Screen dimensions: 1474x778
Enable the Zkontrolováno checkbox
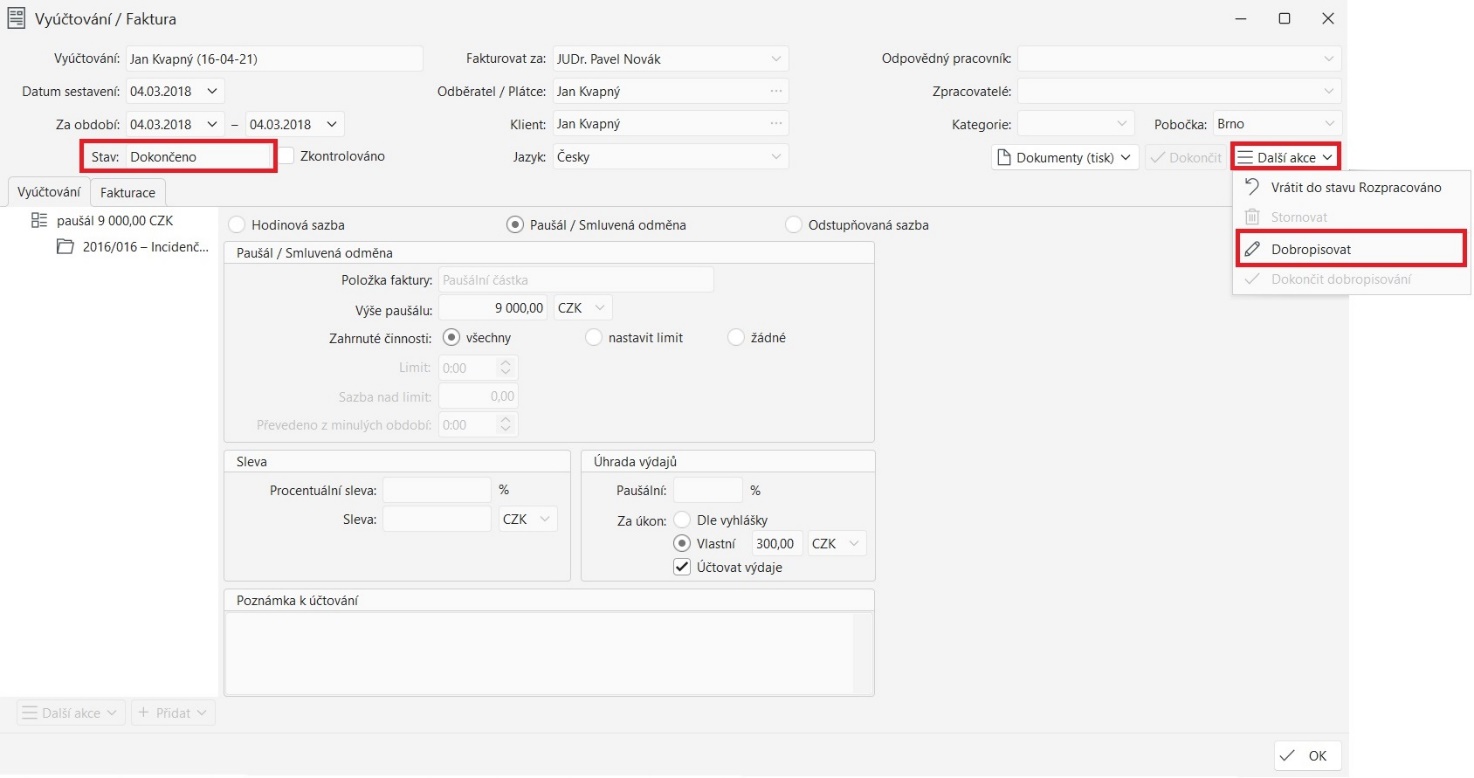click(287, 156)
